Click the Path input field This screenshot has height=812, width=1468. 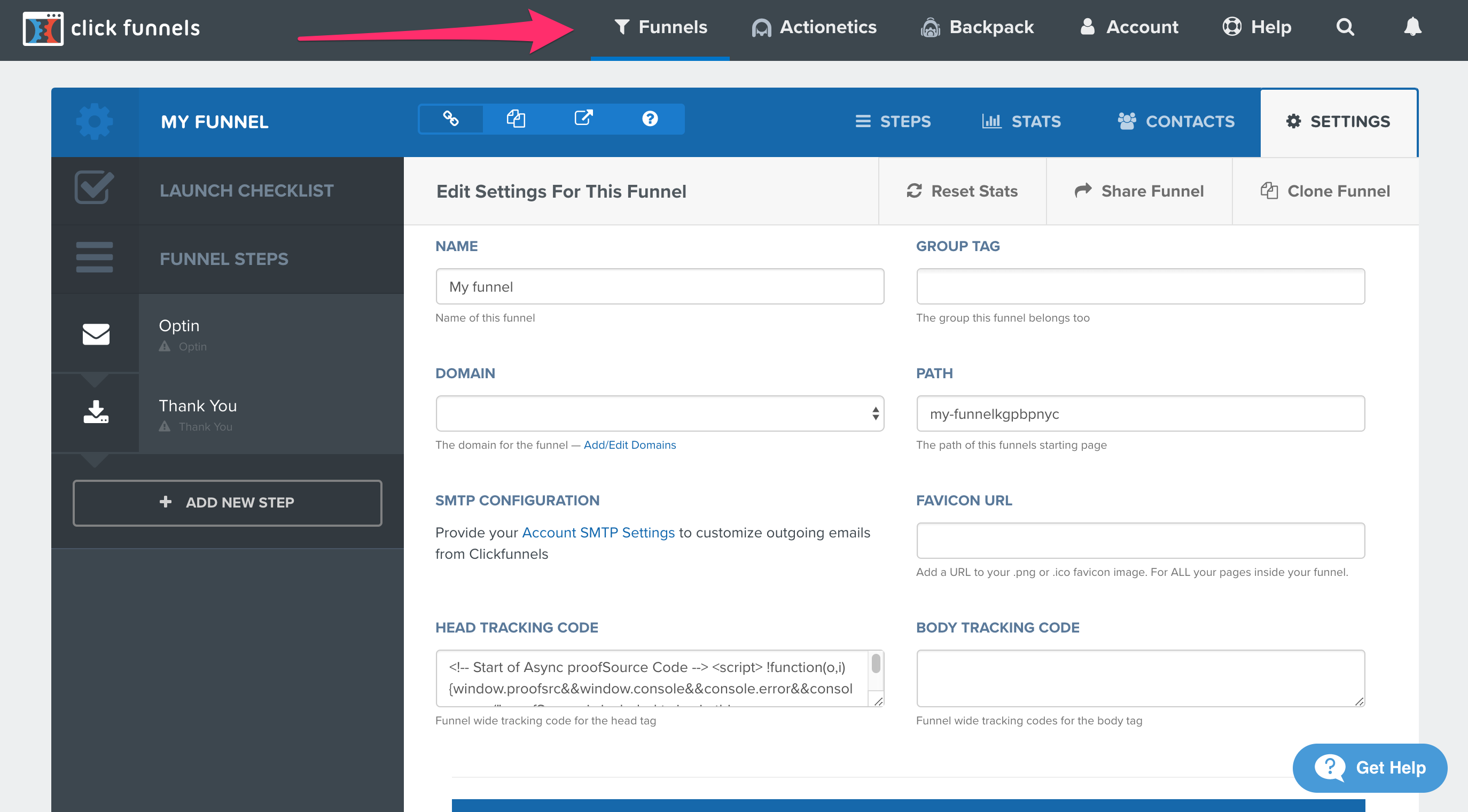pyautogui.click(x=1141, y=413)
